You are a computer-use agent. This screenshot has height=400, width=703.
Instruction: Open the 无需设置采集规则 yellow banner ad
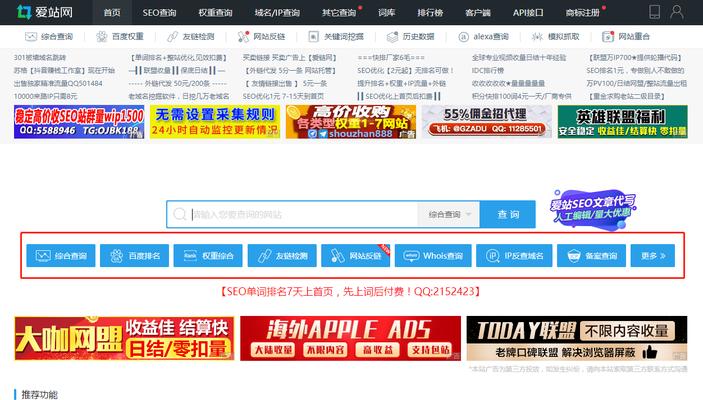coord(215,122)
